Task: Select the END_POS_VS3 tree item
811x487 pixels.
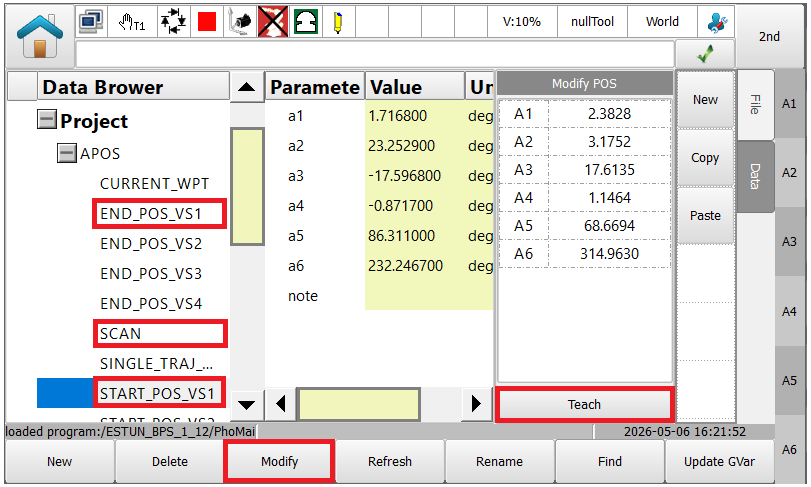Action: pyautogui.click(x=151, y=273)
